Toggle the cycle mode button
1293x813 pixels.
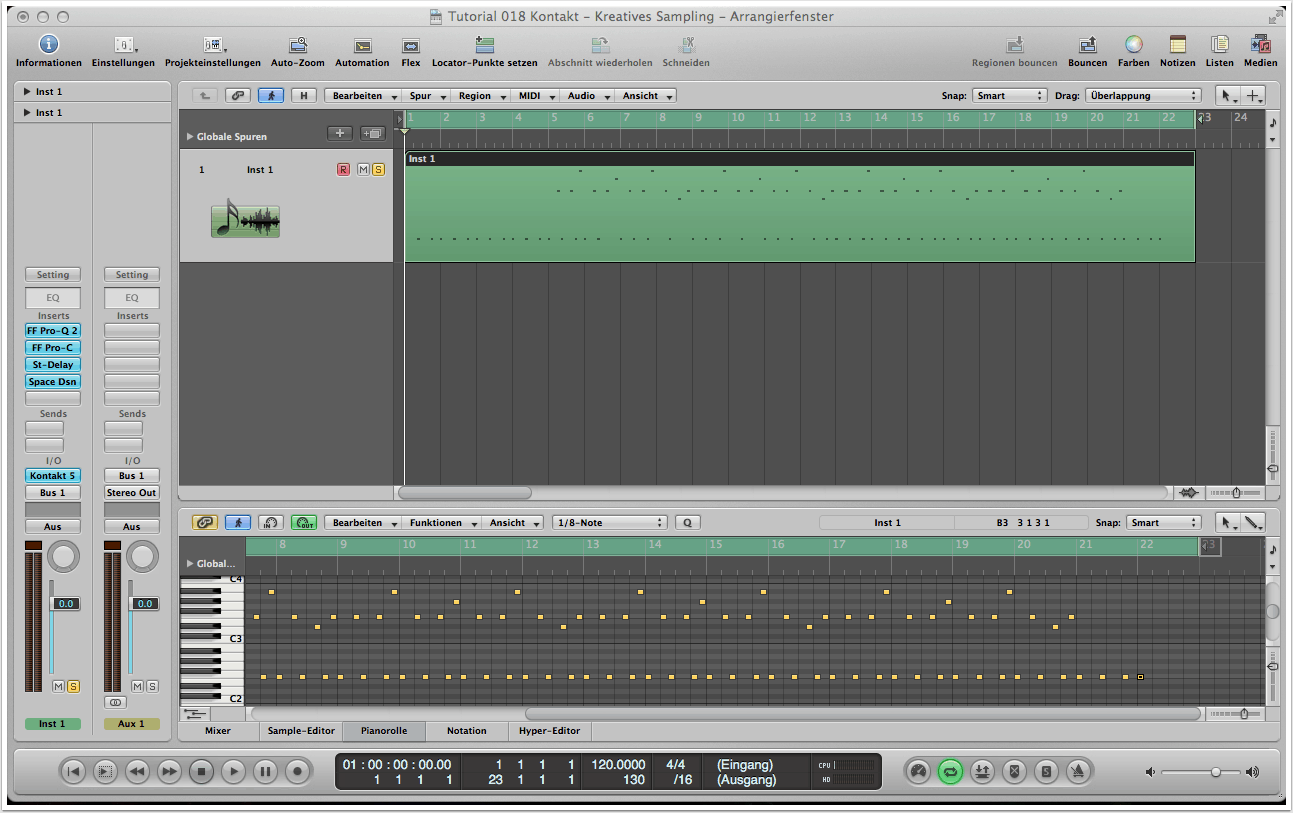pos(950,771)
